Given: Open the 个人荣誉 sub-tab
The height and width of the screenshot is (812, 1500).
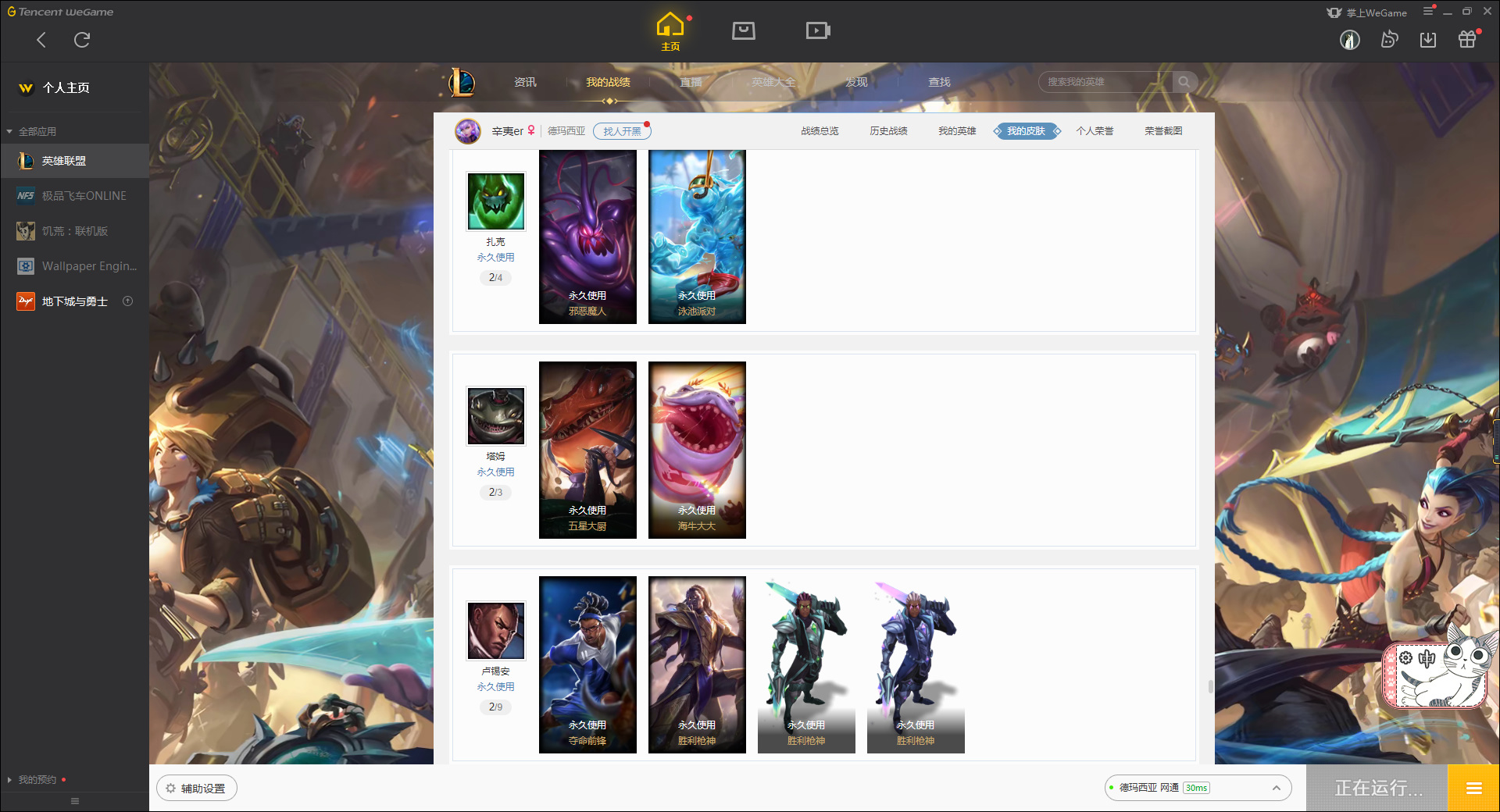Looking at the screenshot, I should 1095,131.
